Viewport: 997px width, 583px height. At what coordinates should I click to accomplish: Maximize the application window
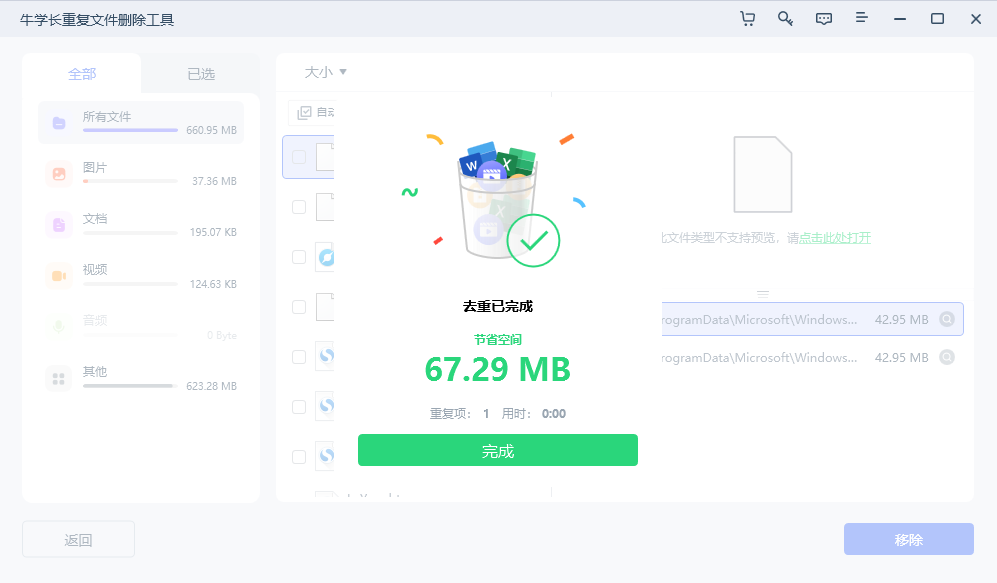pos(937,19)
